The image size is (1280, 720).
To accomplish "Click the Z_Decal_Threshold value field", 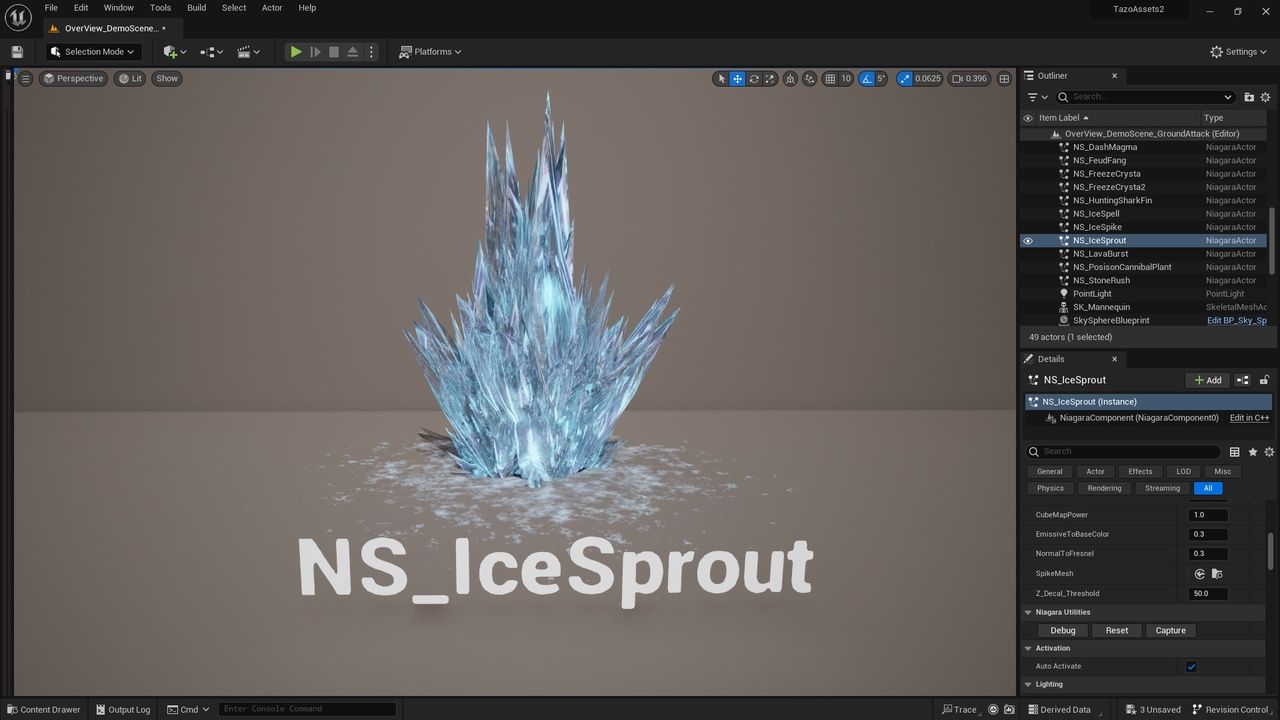I will (x=1207, y=593).
